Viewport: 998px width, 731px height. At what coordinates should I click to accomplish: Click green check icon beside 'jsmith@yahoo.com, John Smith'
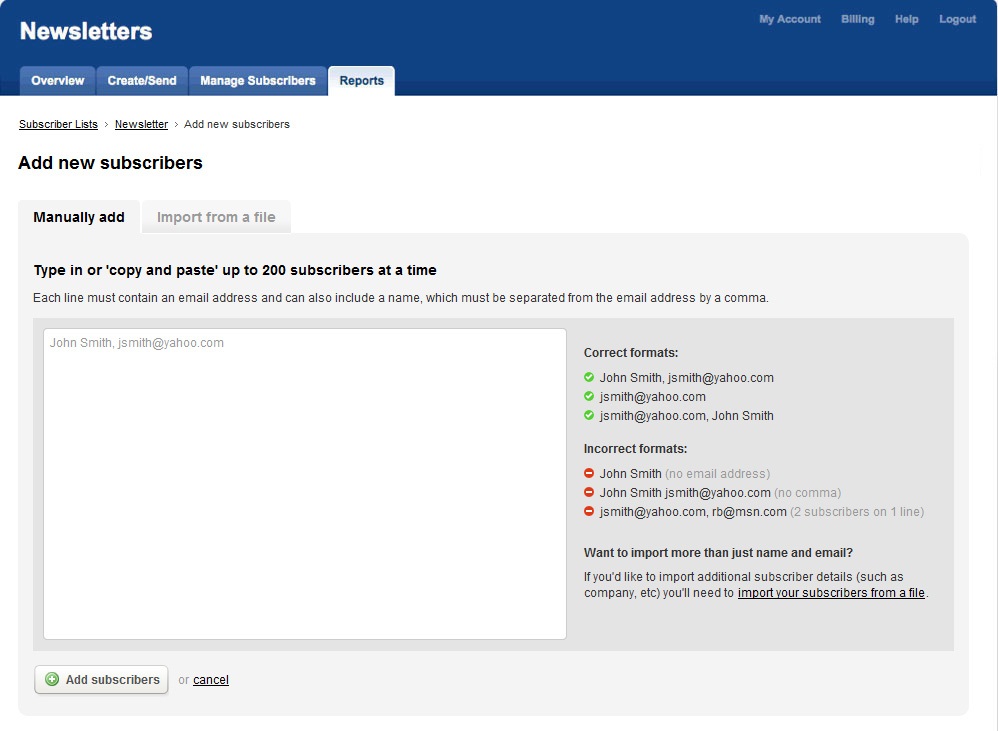point(589,415)
